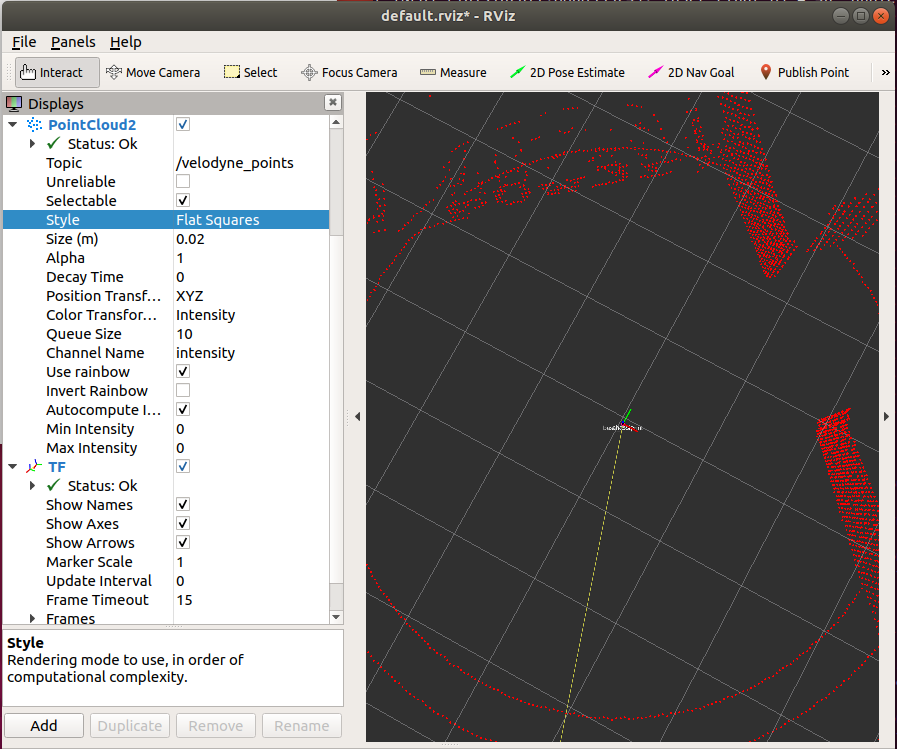Enable the Unreliable checkbox
Image resolution: width=897 pixels, height=749 pixels.
click(183, 182)
